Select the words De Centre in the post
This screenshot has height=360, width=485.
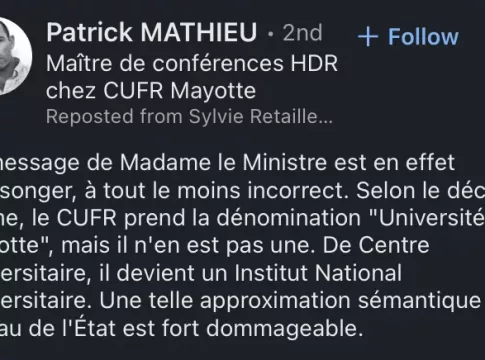pos(376,246)
